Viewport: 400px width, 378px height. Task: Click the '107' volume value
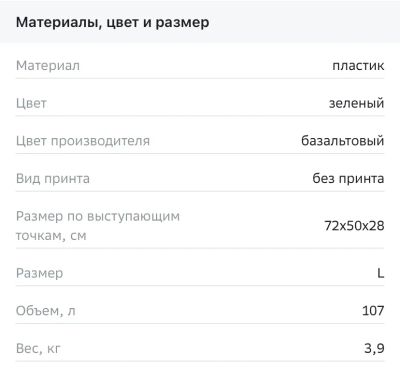tap(373, 311)
